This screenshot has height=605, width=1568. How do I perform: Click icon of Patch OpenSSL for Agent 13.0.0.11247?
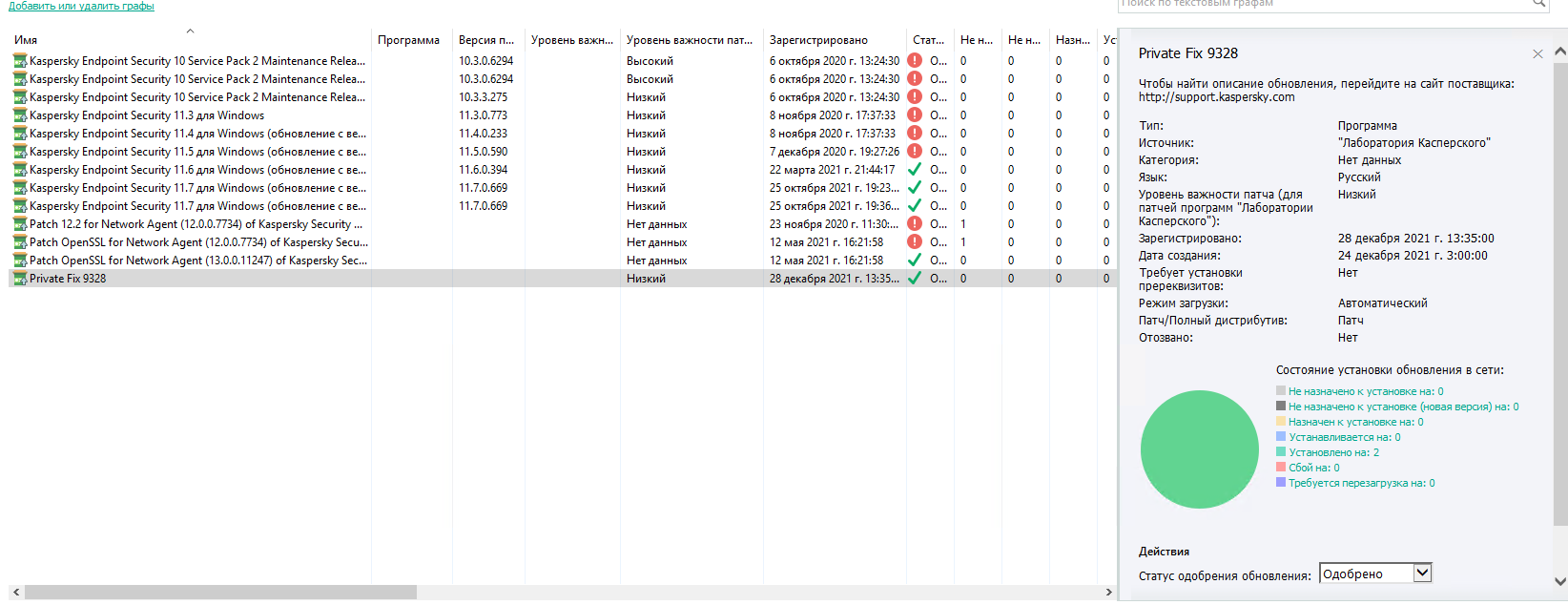pyautogui.click(x=20, y=261)
